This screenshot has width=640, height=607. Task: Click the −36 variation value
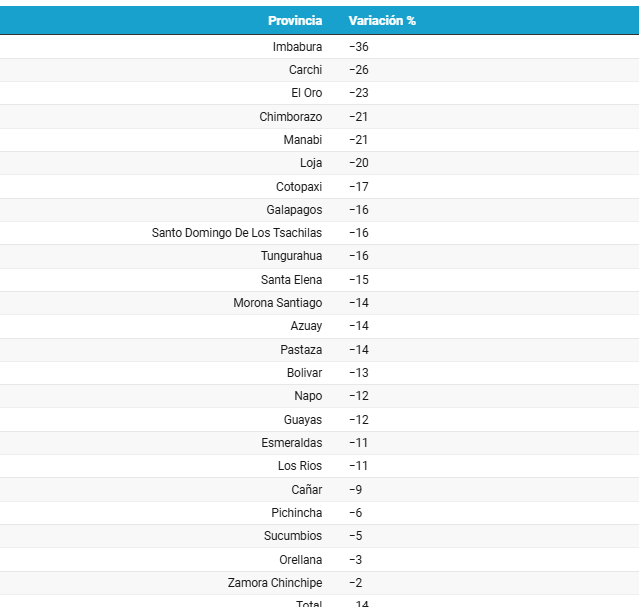pyautogui.click(x=359, y=47)
